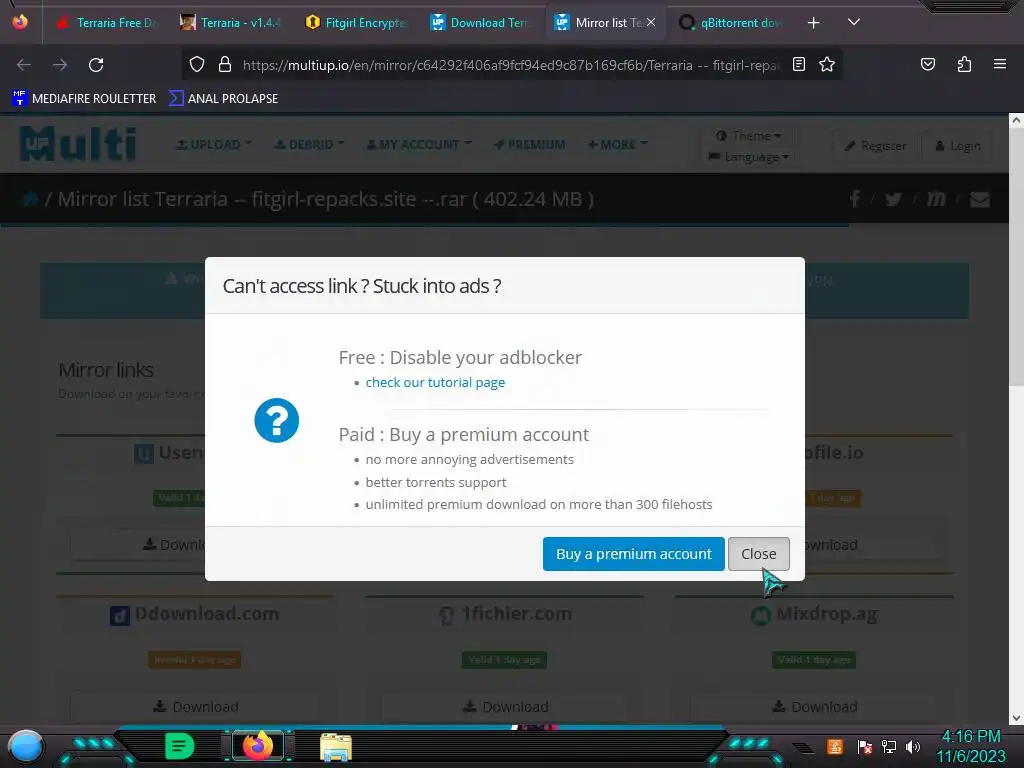This screenshot has height=768, width=1024.
Task: Share on Facebook icon
Action: [854, 199]
